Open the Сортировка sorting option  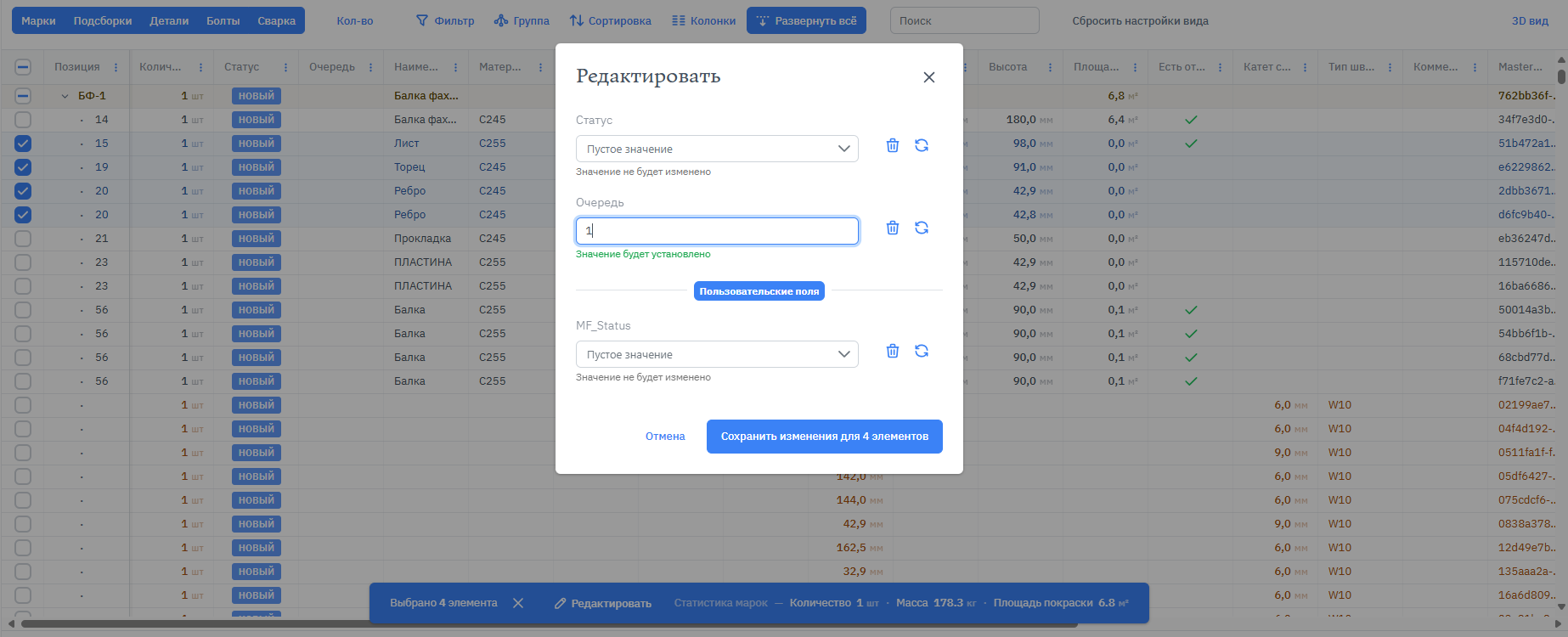click(x=610, y=20)
